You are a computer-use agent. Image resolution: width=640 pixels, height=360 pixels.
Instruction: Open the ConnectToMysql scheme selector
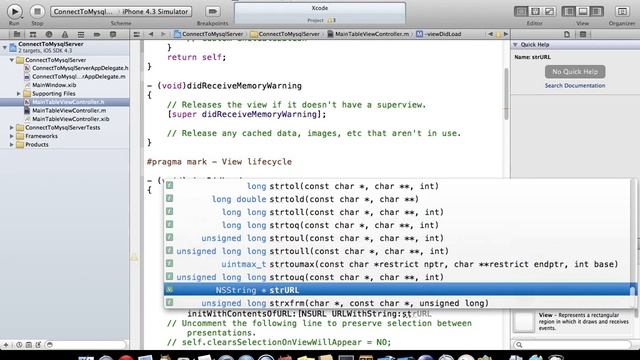[84, 11]
